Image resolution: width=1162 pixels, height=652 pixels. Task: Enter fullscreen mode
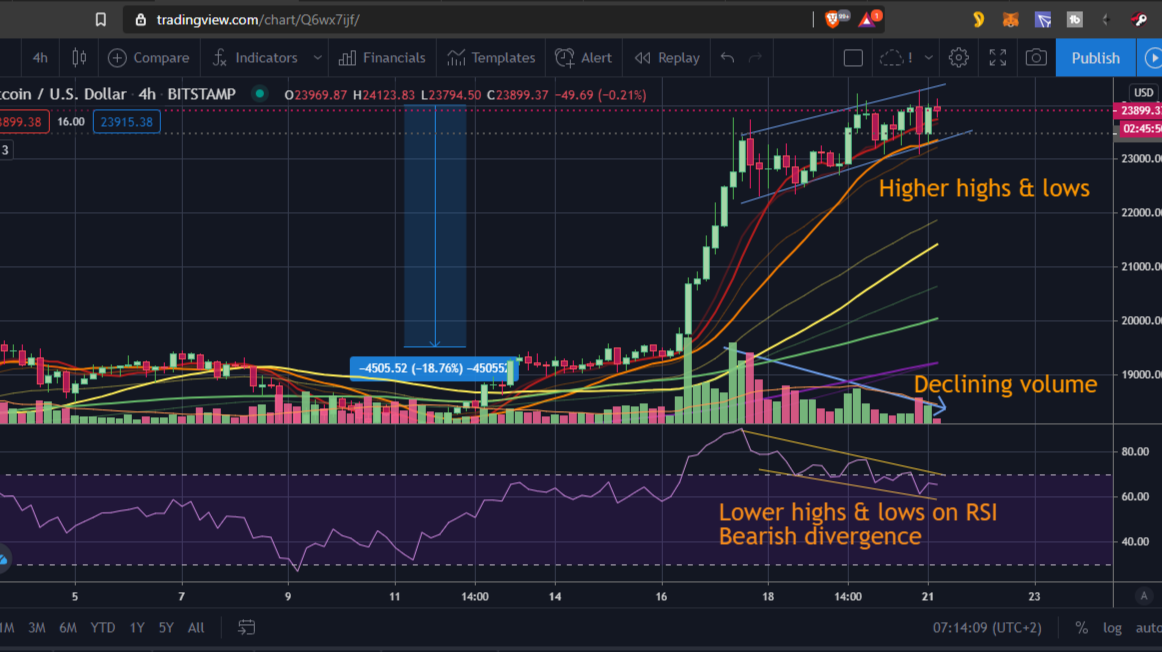[x=997, y=58]
